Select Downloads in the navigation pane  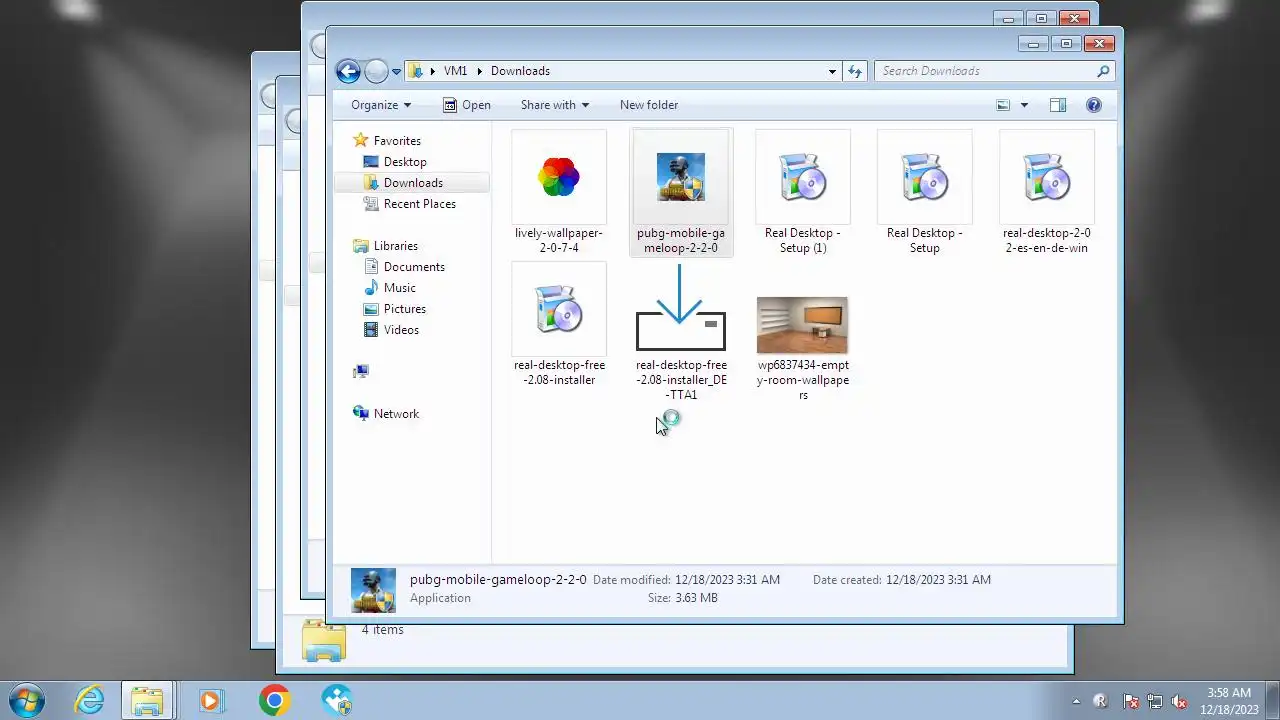click(413, 183)
